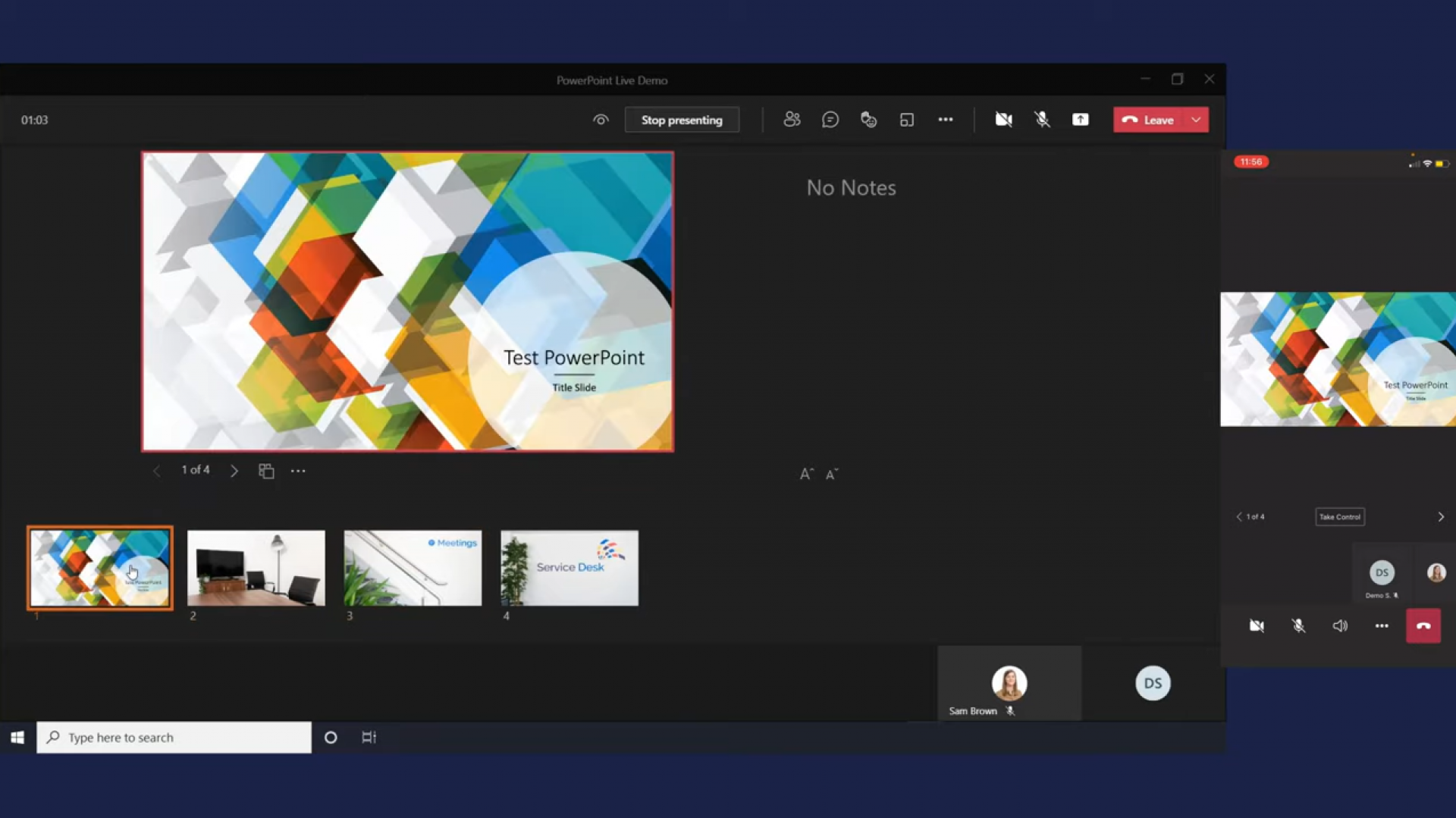Screen dimensions: 1456x818
Task: Open more slide navigation options
Action: click(297, 470)
